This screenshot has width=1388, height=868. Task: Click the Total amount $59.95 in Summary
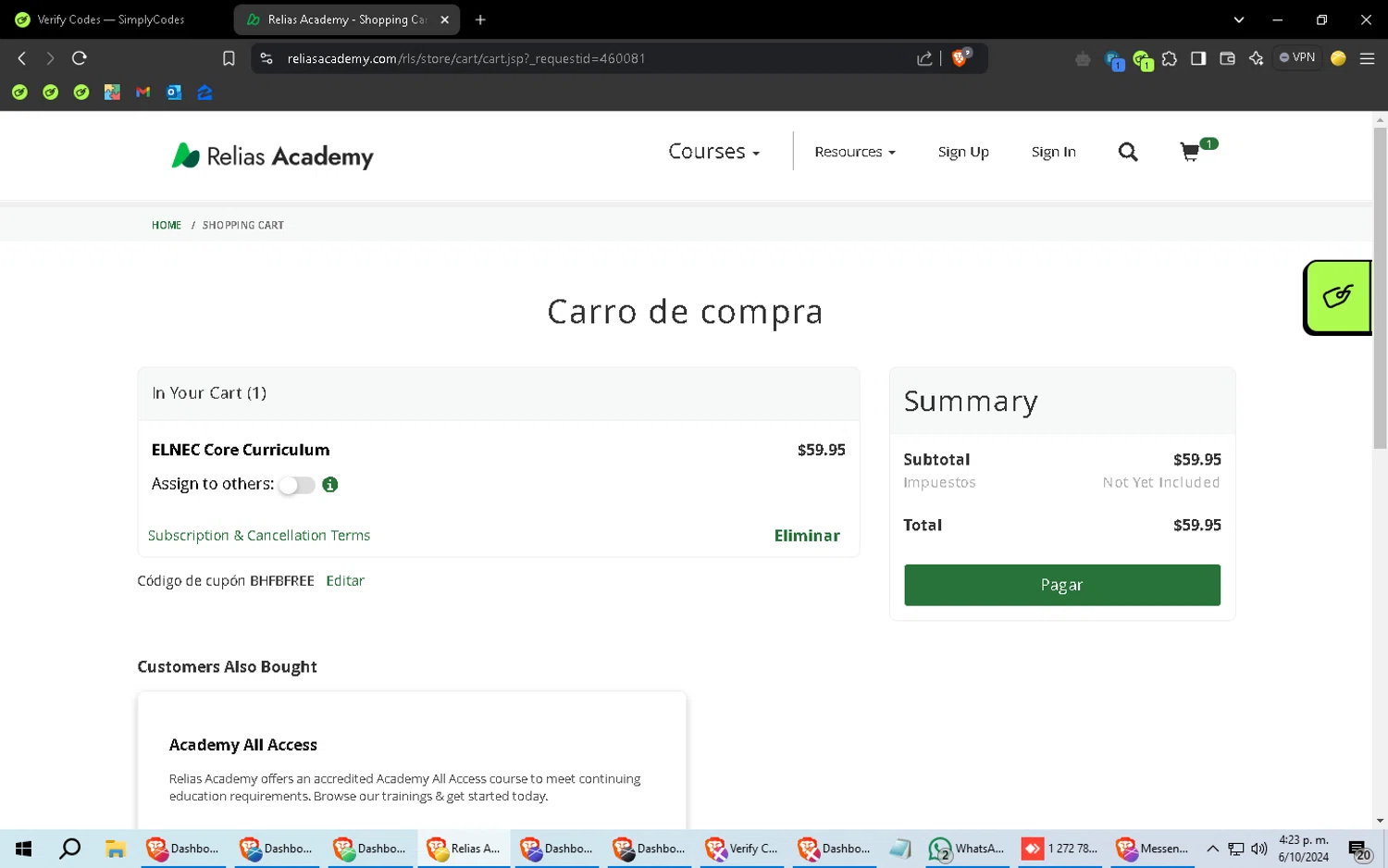1196,526
